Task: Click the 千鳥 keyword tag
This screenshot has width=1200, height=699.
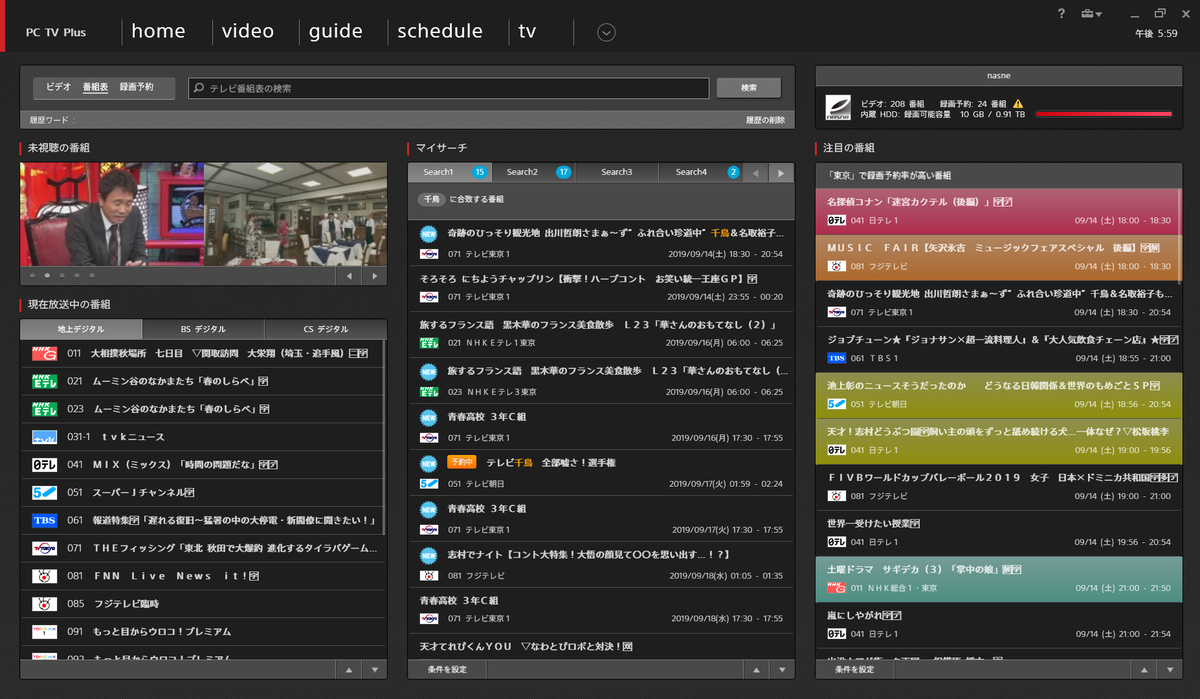Action: point(432,199)
